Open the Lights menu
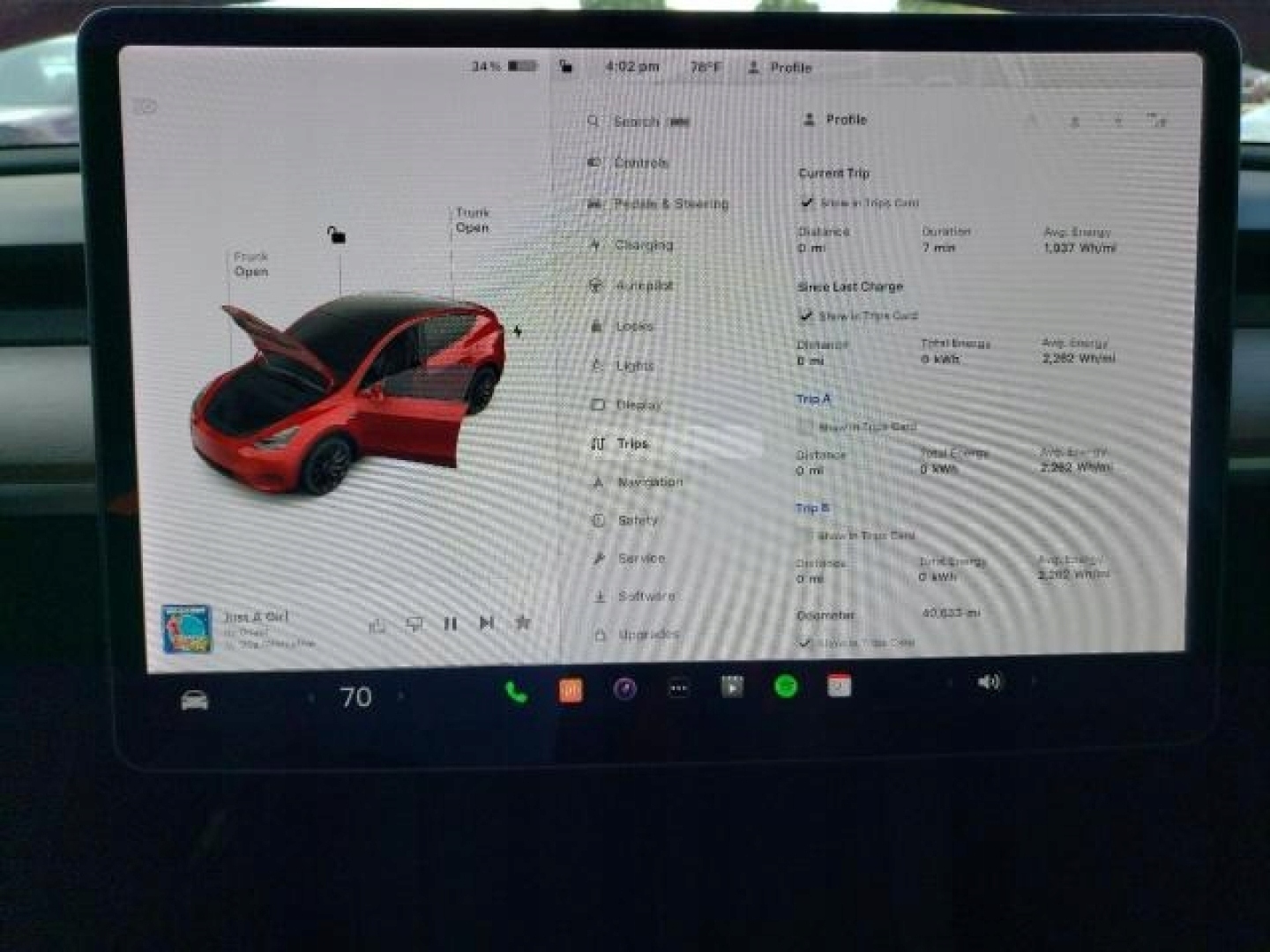Screen dimensions: 1270x952 [622, 365]
